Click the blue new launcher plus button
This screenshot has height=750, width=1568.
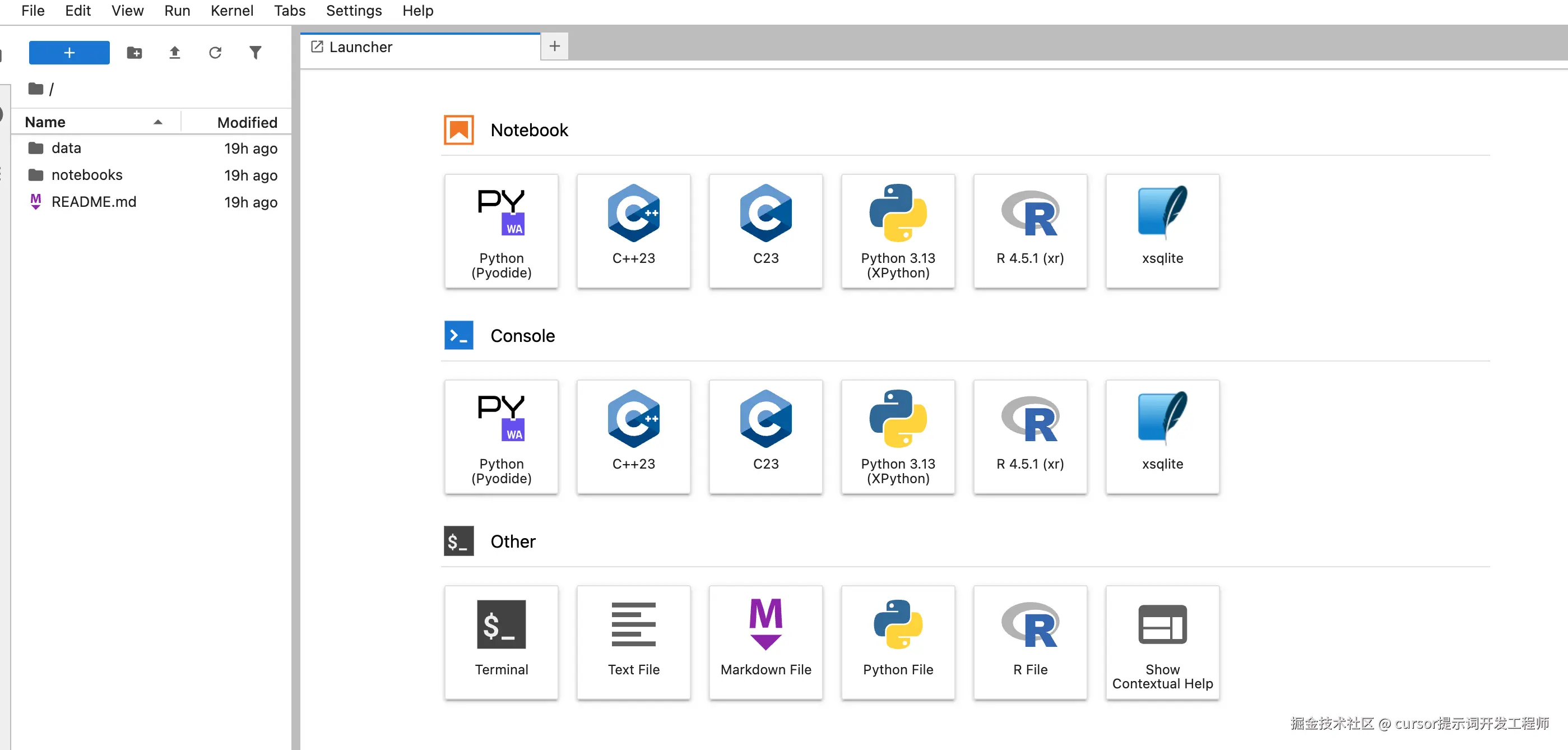pos(69,53)
